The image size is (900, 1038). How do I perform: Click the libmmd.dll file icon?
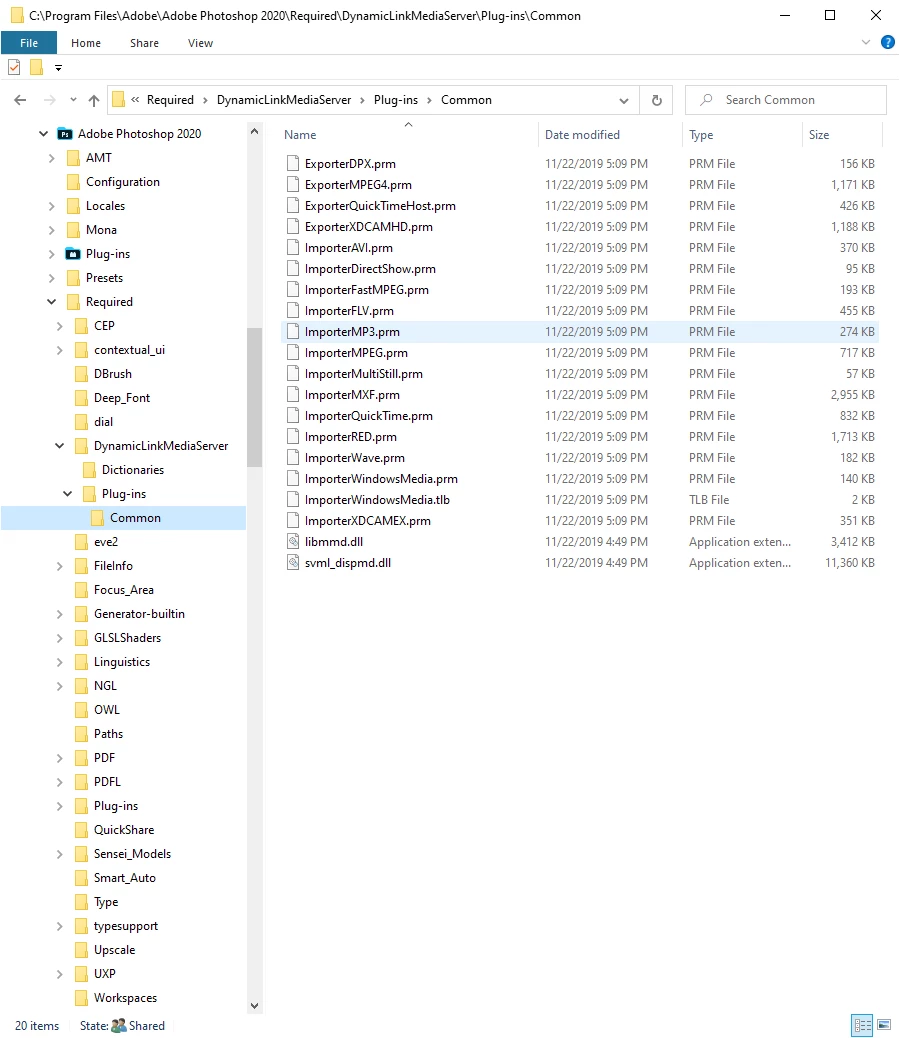click(293, 542)
